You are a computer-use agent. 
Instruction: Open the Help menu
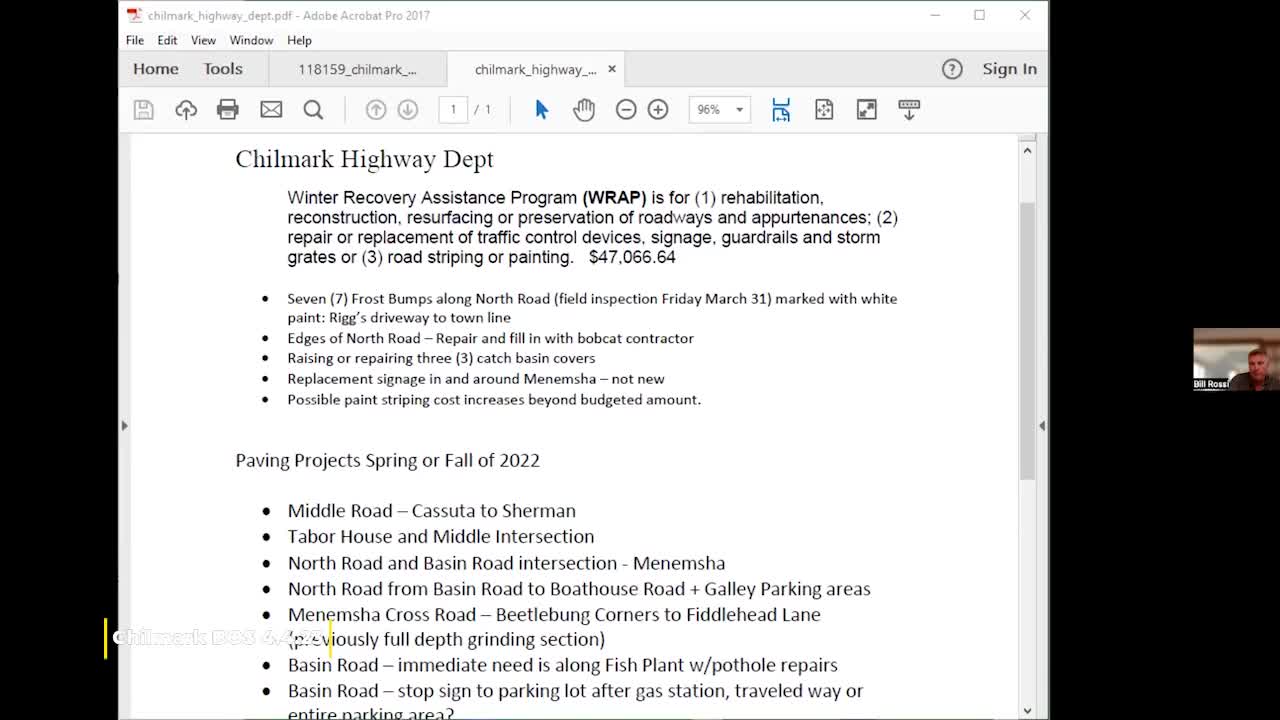click(299, 40)
